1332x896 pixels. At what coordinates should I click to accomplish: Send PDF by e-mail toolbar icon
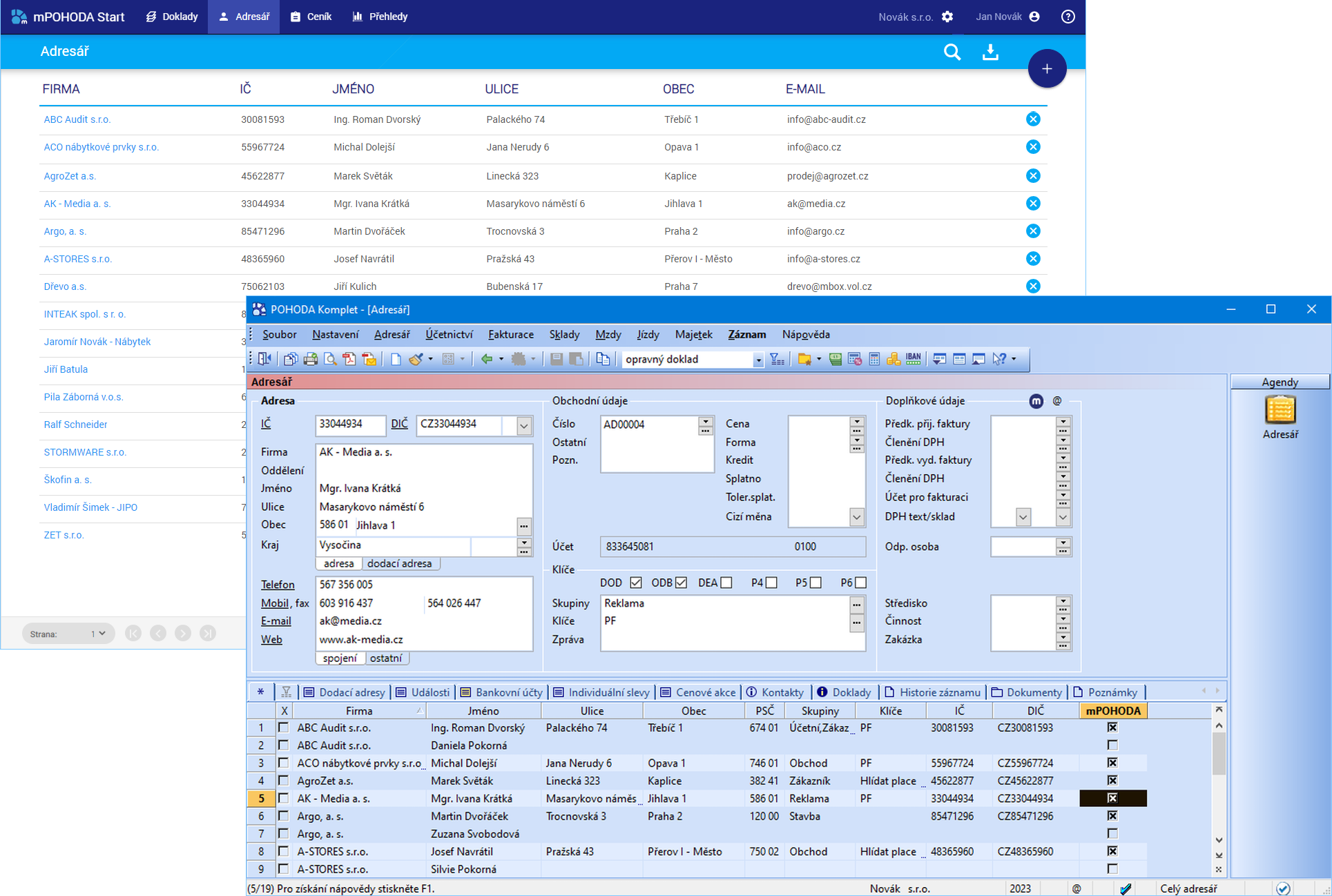click(369, 359)
